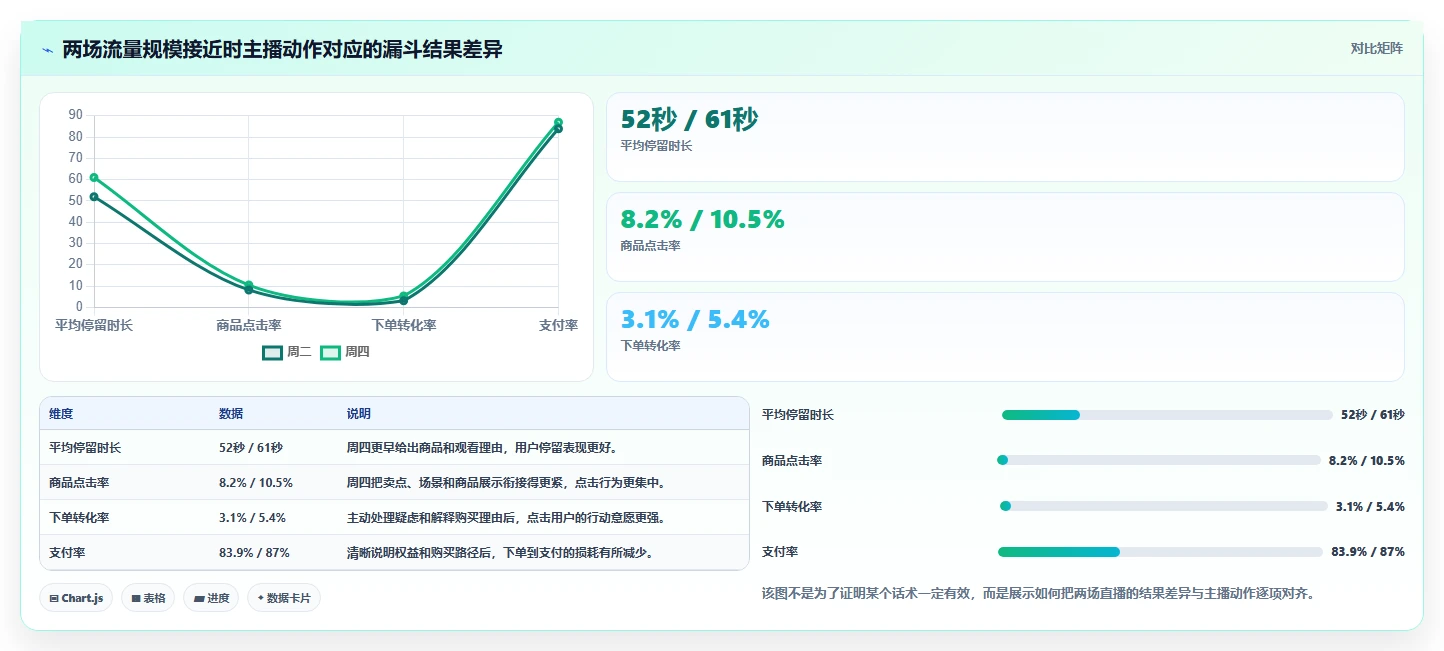
Task: Click the 进度 tag
Action: click(x=211, y=598)
